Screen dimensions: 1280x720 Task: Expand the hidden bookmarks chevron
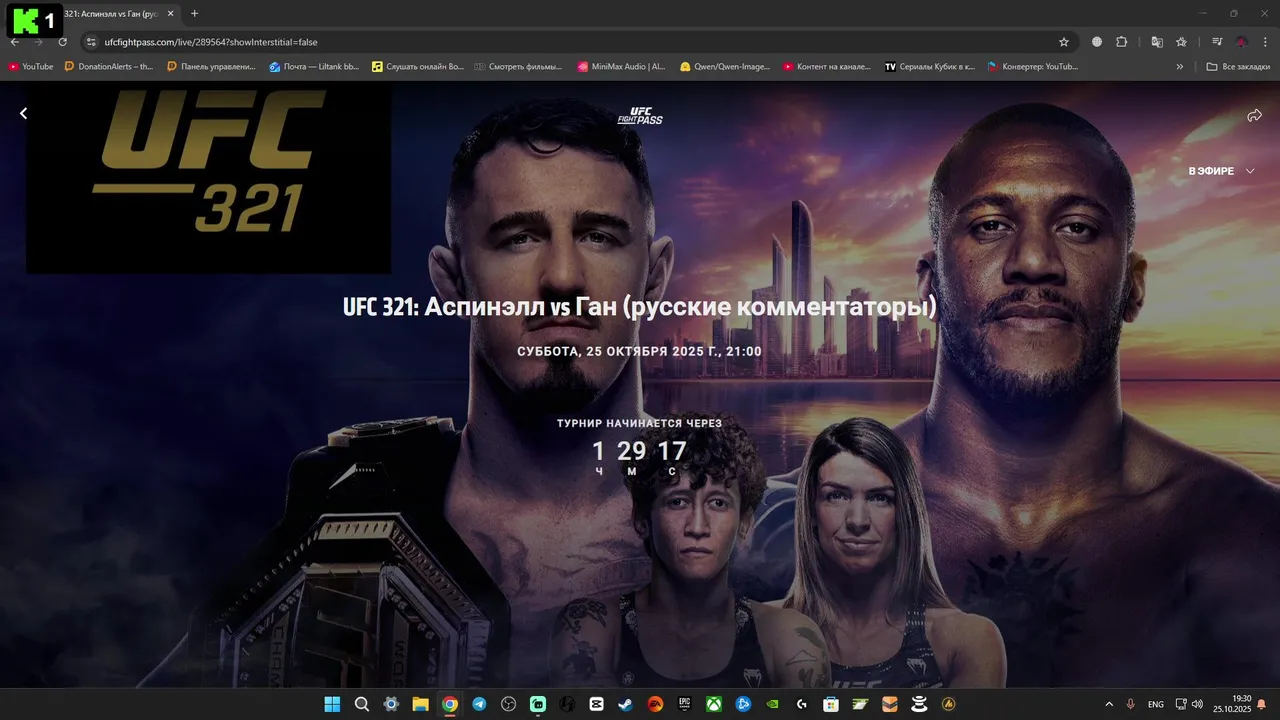pyautogui.click(x=1180, y=67)
